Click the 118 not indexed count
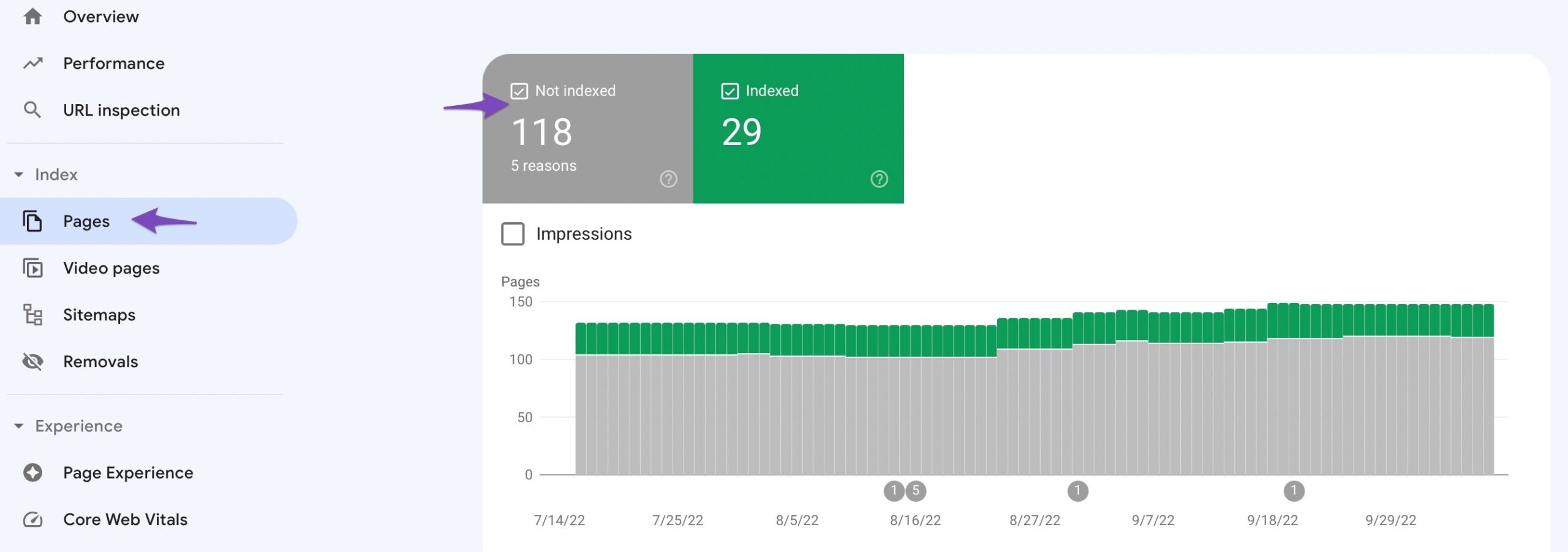Image resolution: width=1568 pixels, height=552 pixels. click(541, 132)
